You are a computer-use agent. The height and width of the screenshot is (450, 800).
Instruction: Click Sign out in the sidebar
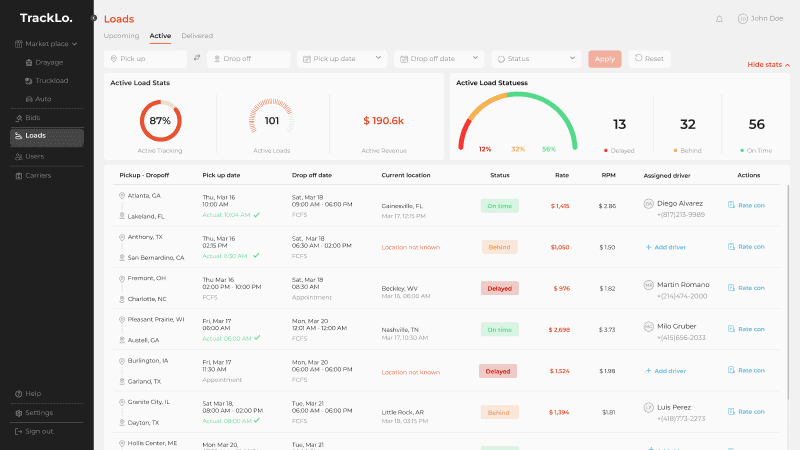click(39, 431)
